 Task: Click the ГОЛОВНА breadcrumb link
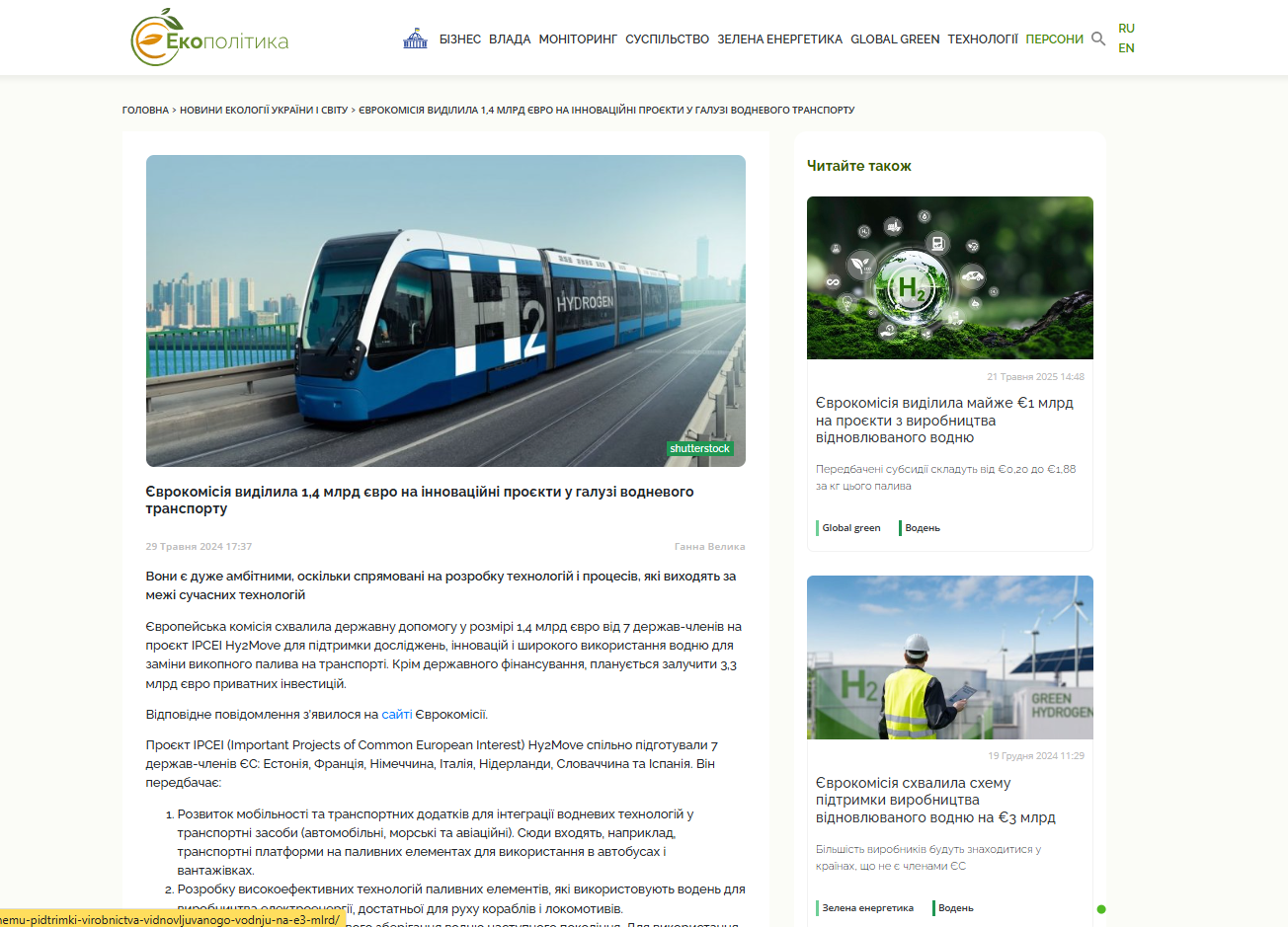(145, 111)
